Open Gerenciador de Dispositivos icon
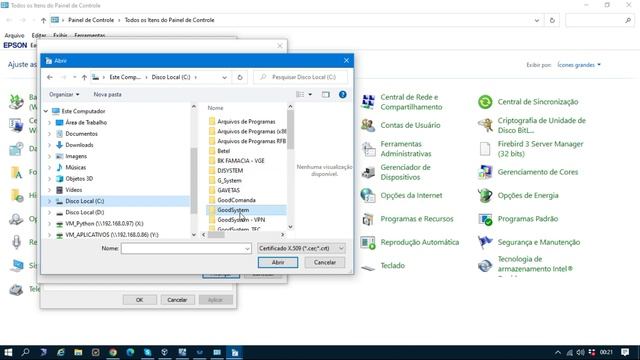640x360 pixels. click(368, 172)
